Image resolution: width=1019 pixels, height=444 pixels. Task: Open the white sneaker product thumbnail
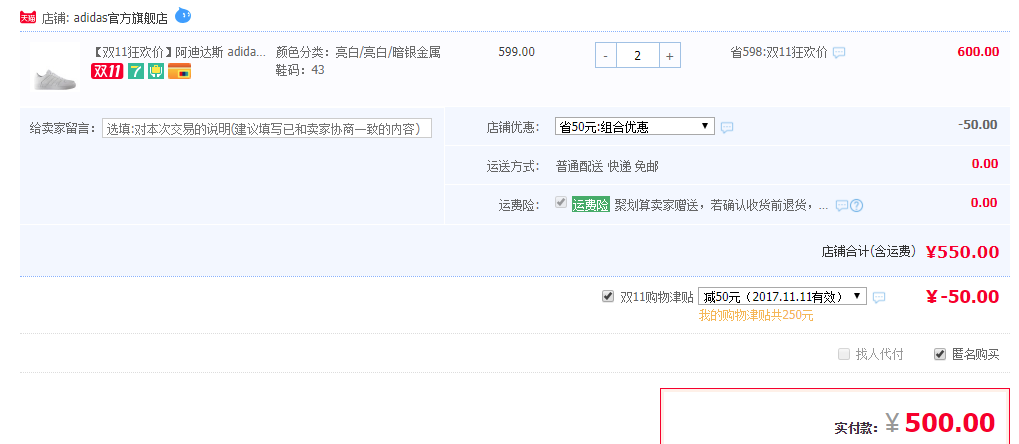pyautogui.click(x=55, y=68)
